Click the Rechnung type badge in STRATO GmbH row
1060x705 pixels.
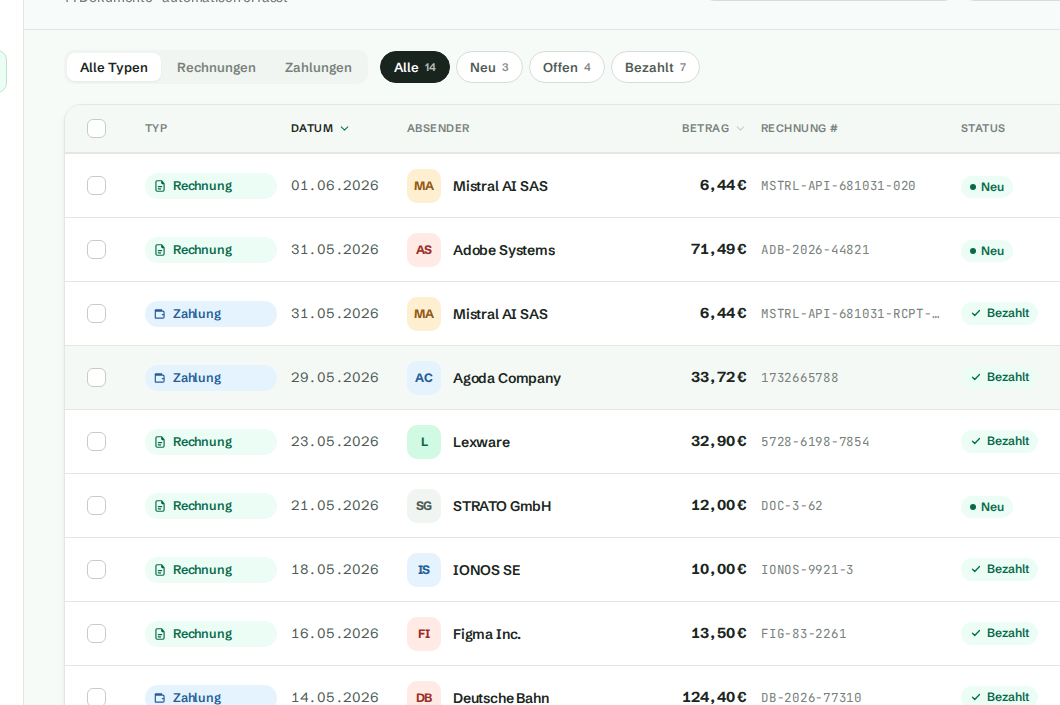(x=210, y=506)
